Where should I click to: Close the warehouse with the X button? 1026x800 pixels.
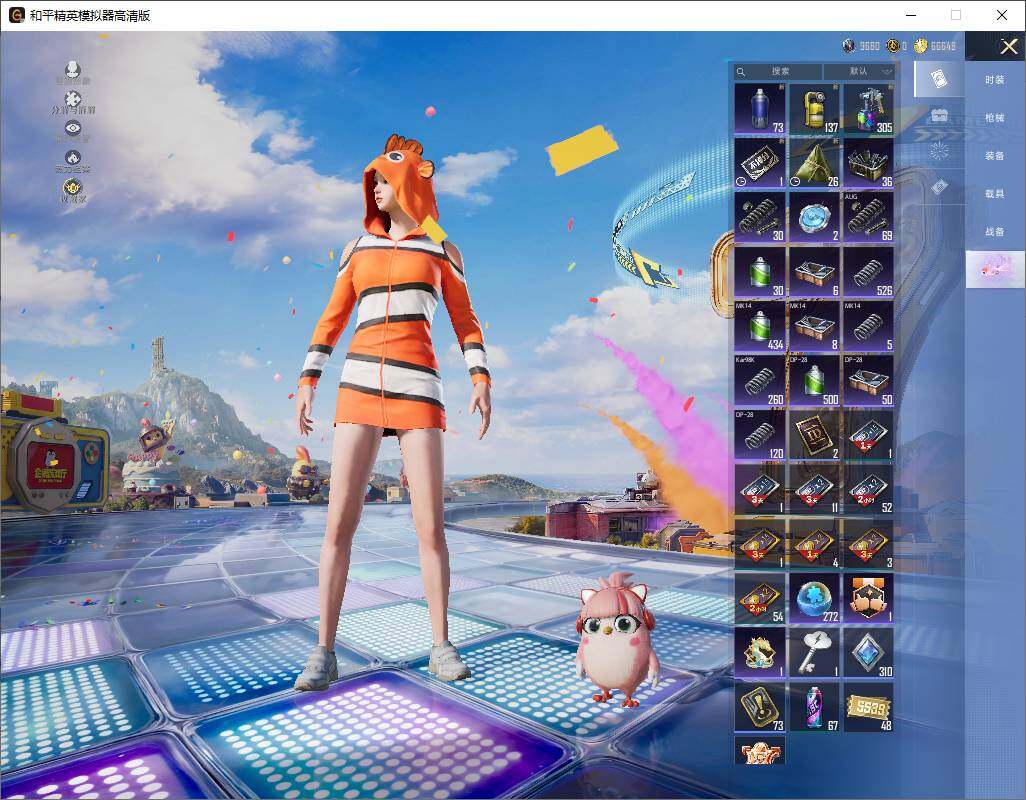(x=1008, y=46)
